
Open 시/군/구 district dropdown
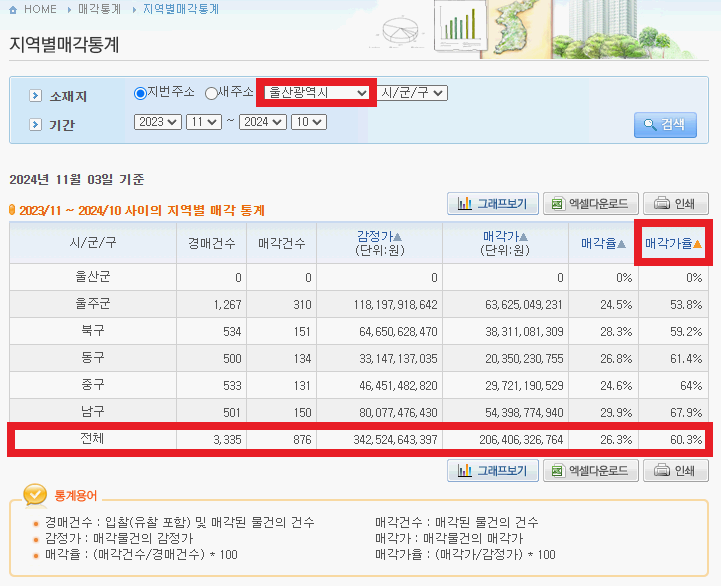(x=412, y=93)
